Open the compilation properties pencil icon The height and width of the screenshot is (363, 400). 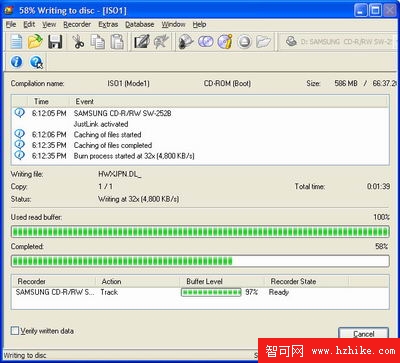142,42
